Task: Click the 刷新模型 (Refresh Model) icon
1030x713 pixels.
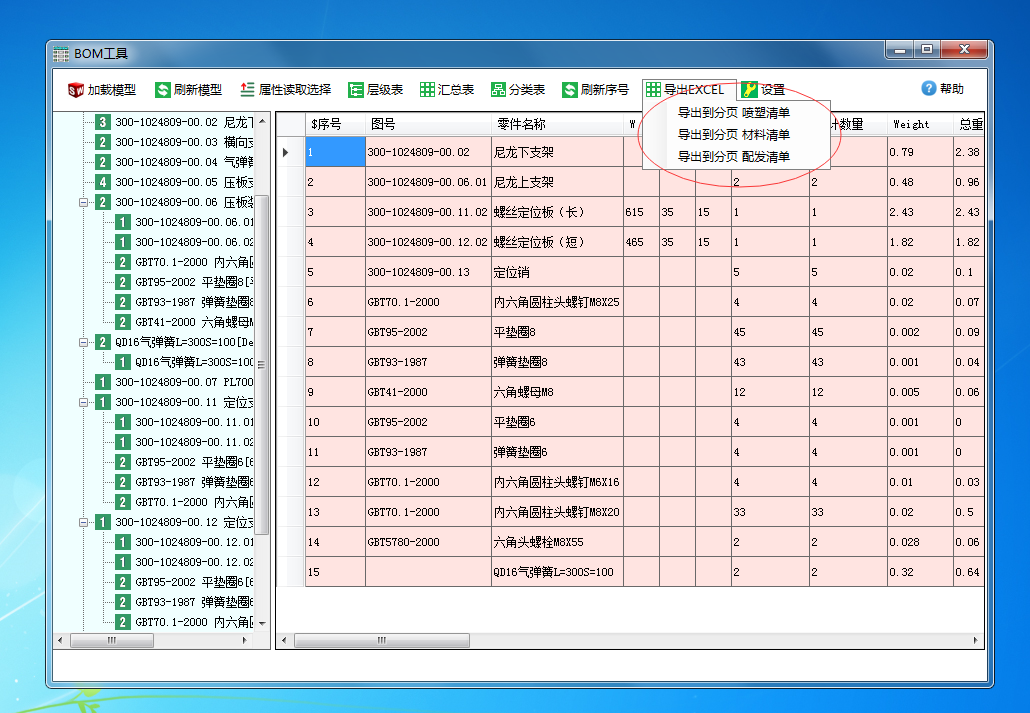Action: (x=178, y=88)
